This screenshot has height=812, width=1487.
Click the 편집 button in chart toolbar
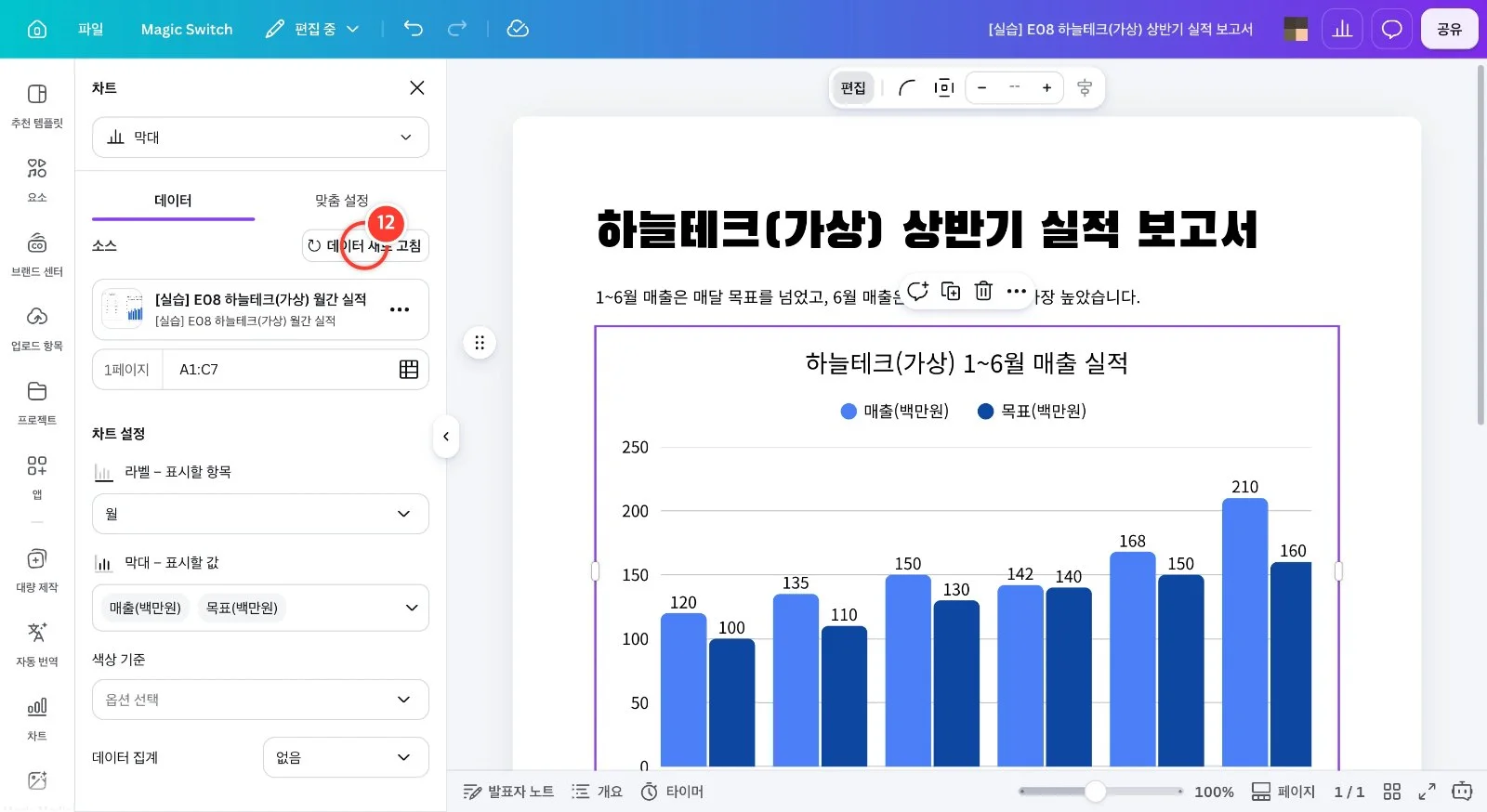(853, 87)
